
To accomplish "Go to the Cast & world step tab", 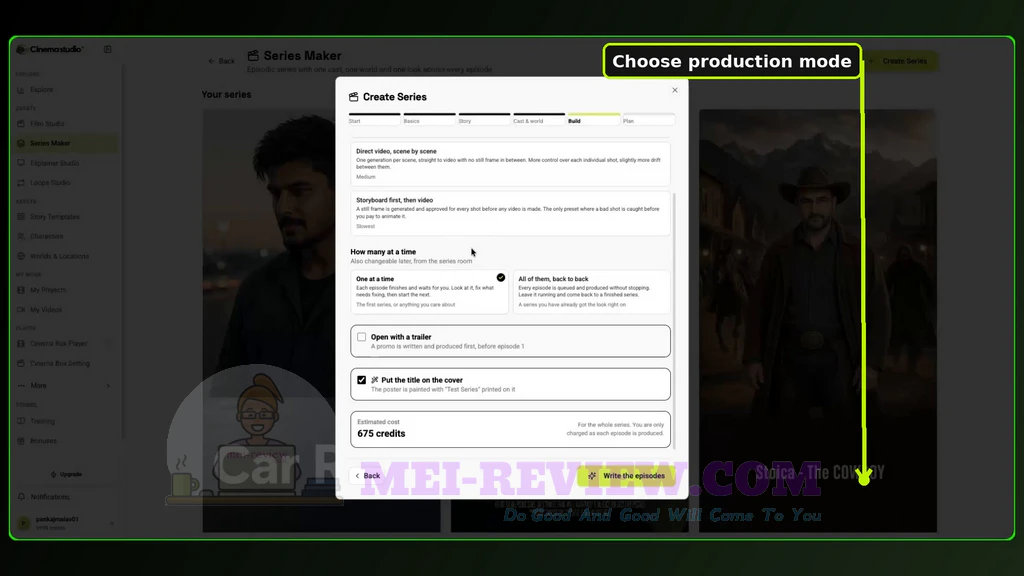I will pos(539,119).
